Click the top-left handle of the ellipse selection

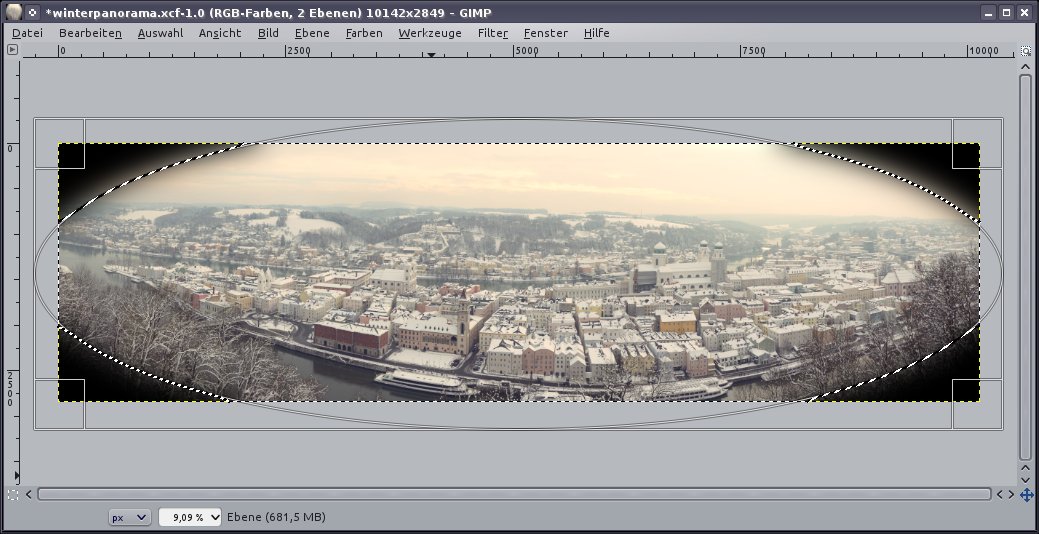click(60, 143)
